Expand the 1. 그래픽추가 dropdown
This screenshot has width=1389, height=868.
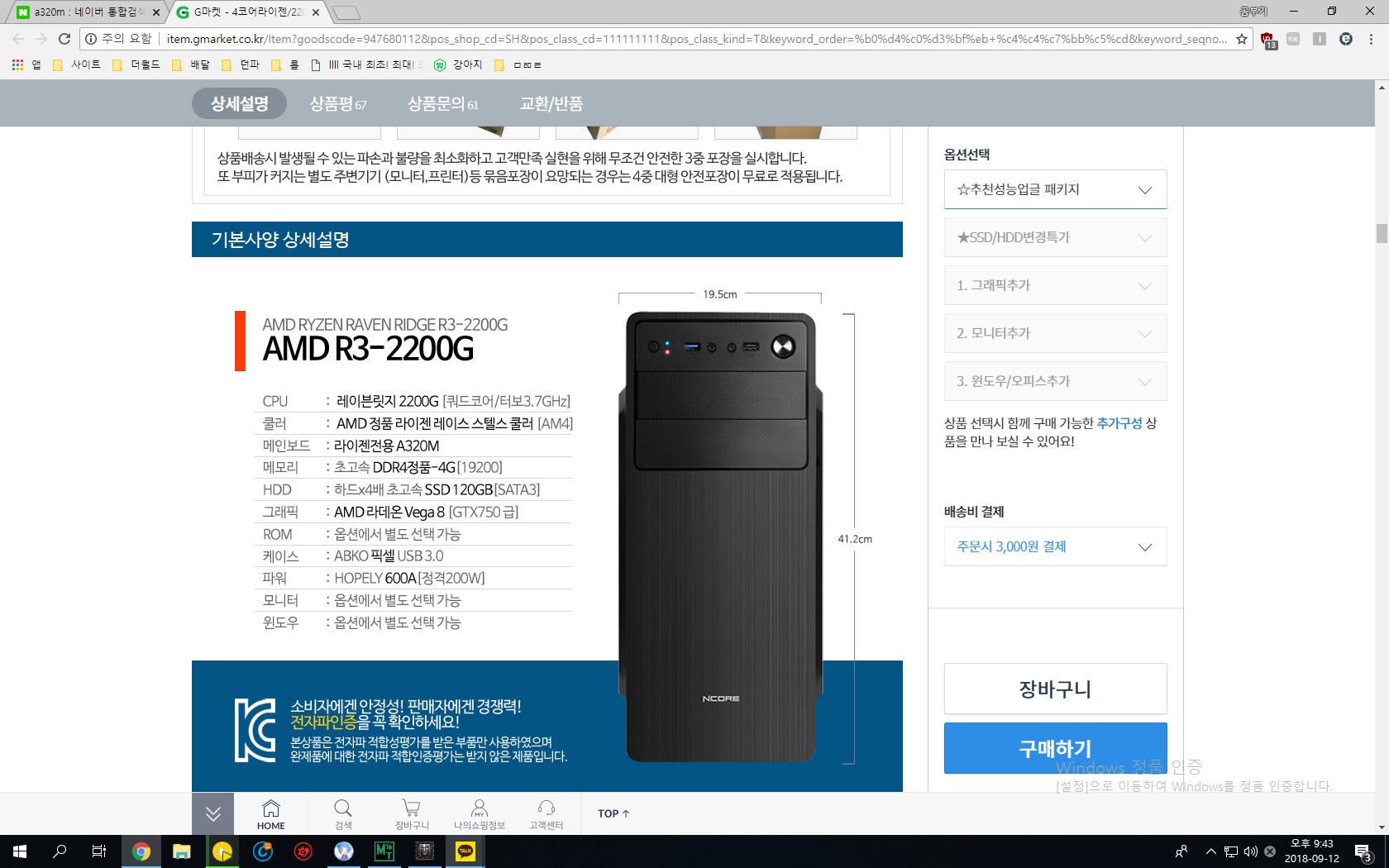[x=1055, y=285]
